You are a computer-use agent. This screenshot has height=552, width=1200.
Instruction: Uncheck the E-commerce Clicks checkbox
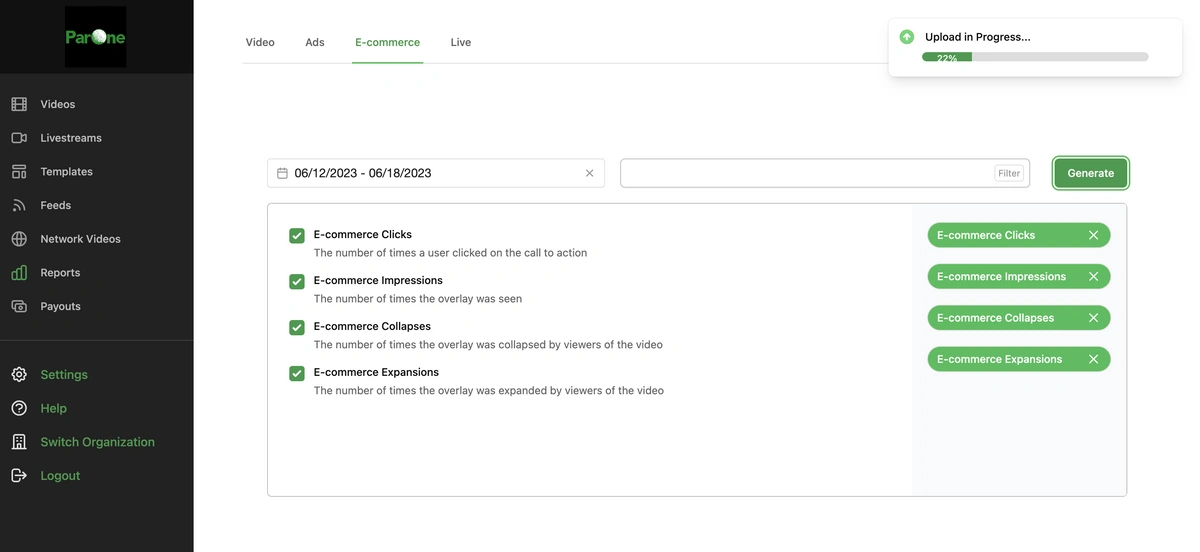(x=297, y=236)
